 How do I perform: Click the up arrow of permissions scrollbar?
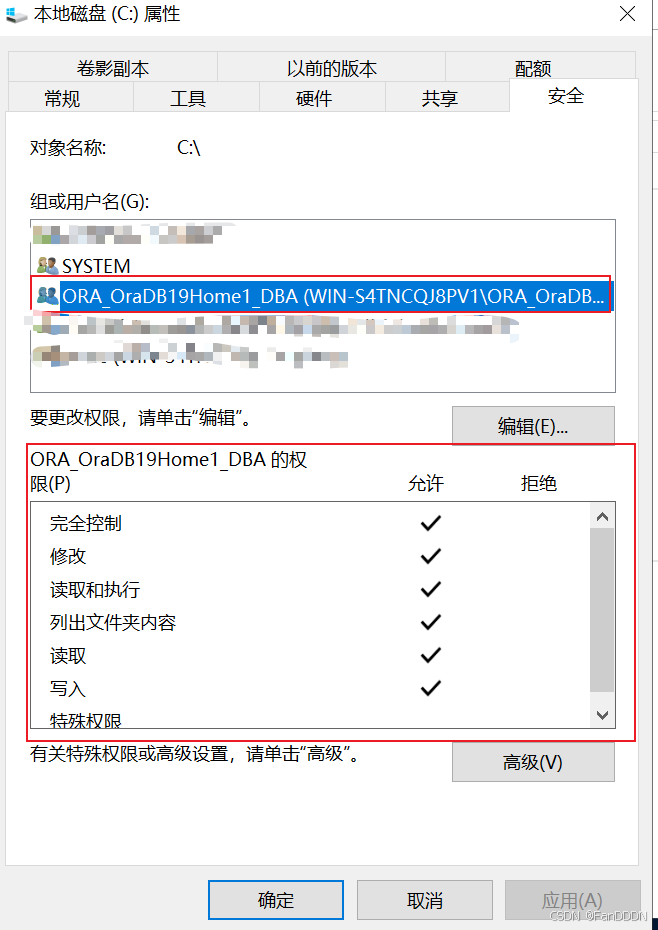[602, 517]
